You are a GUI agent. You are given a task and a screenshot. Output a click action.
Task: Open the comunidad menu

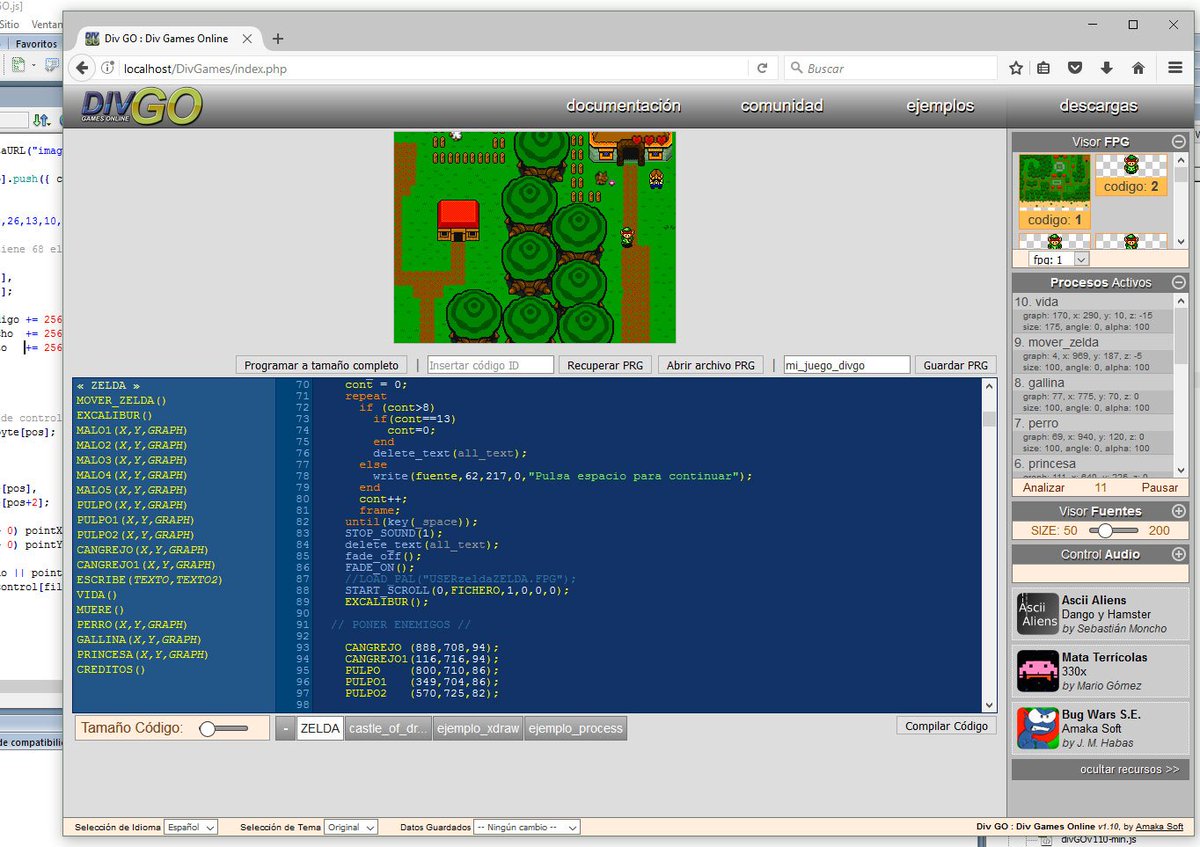click(x=782, y=106)
